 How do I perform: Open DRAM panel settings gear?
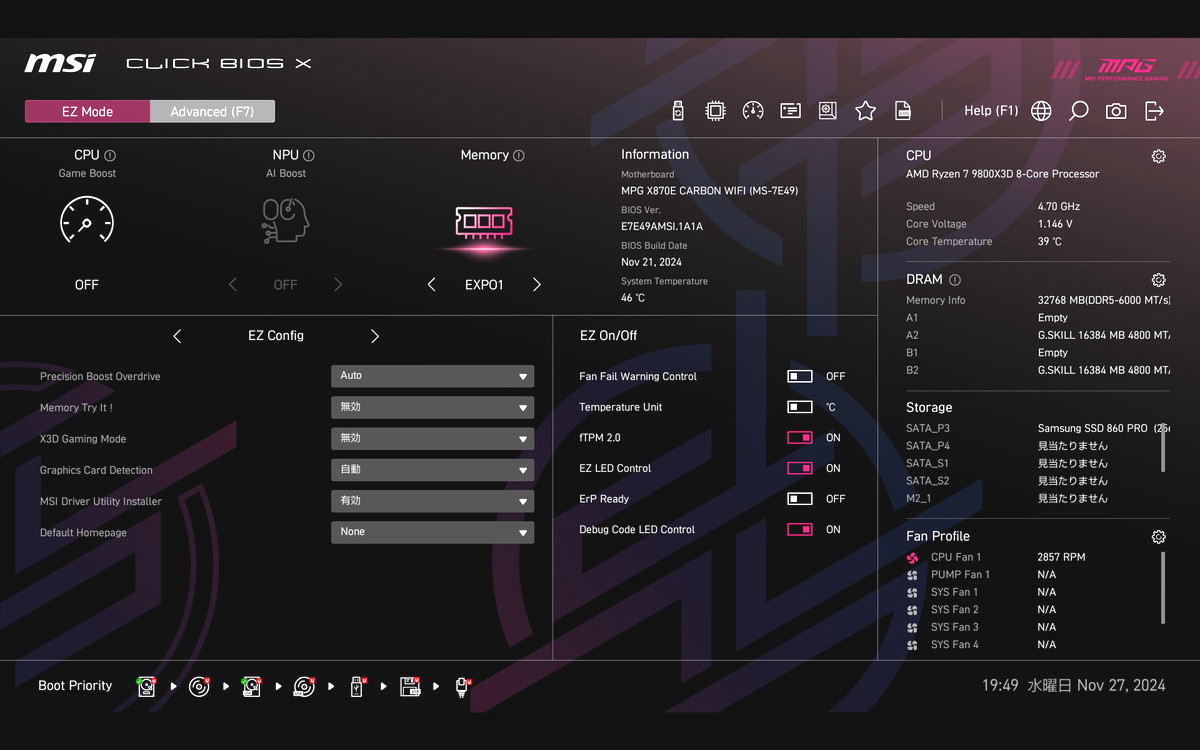click(1158, 280)
